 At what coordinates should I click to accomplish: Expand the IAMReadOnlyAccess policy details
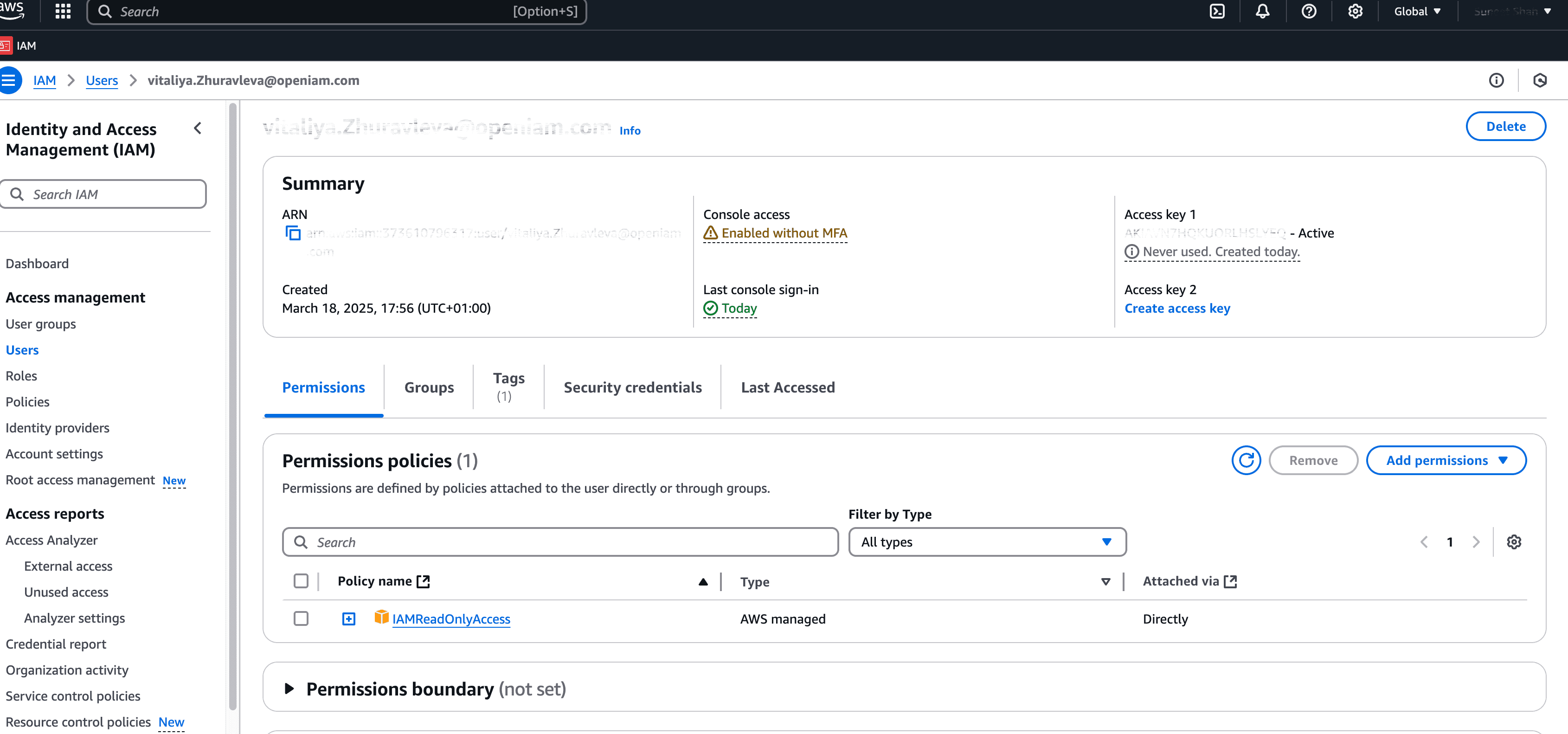point(348,619)
